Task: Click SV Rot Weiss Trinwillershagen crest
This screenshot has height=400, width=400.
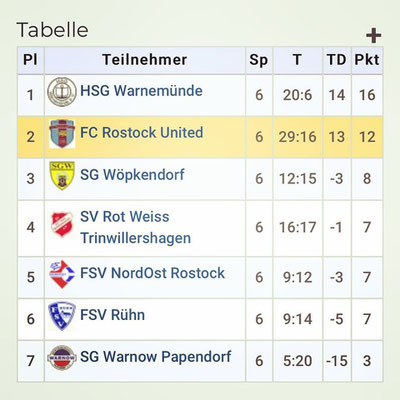Action: (62, 224)
